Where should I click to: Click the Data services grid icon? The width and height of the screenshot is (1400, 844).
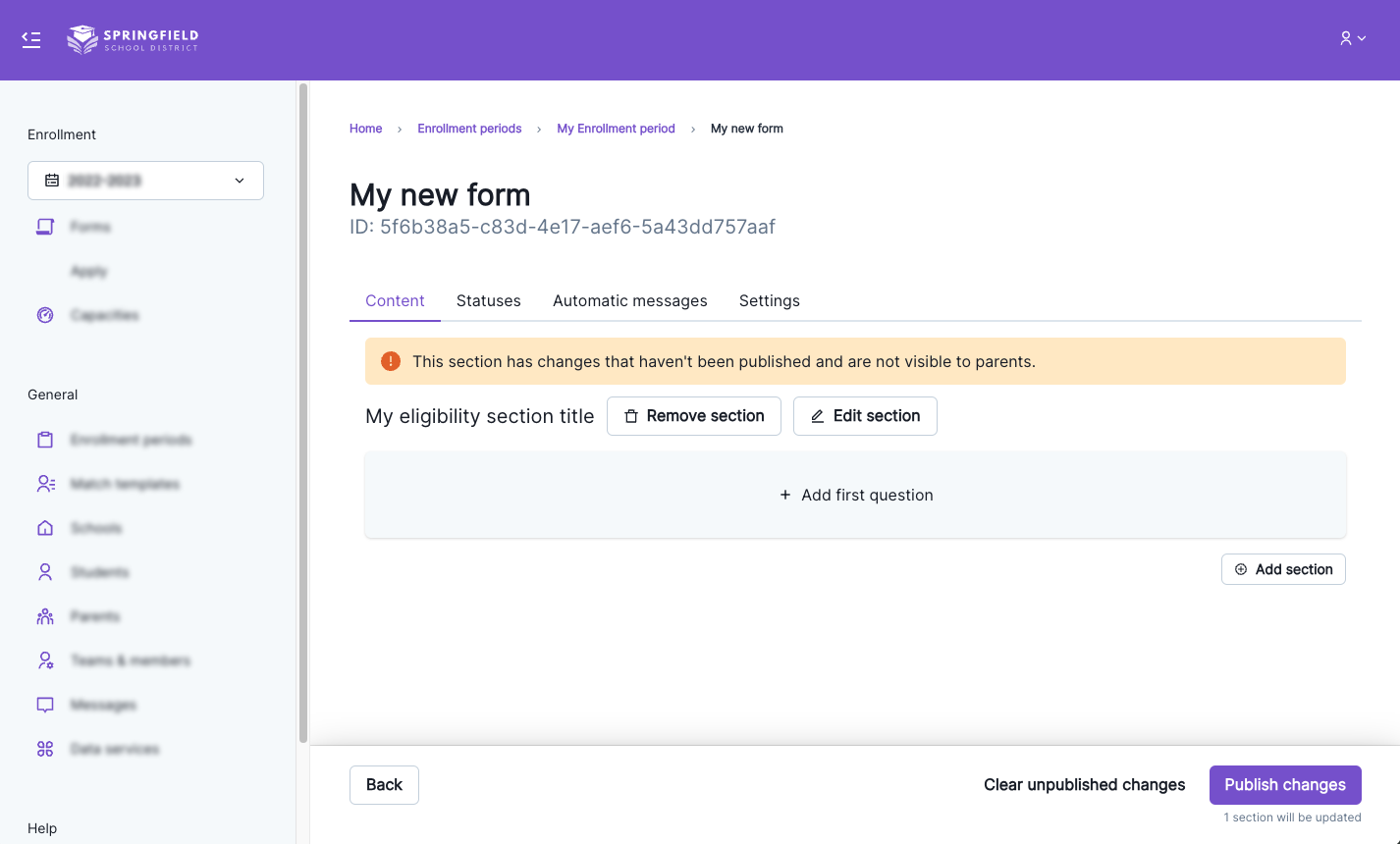(x=45, y=749)
